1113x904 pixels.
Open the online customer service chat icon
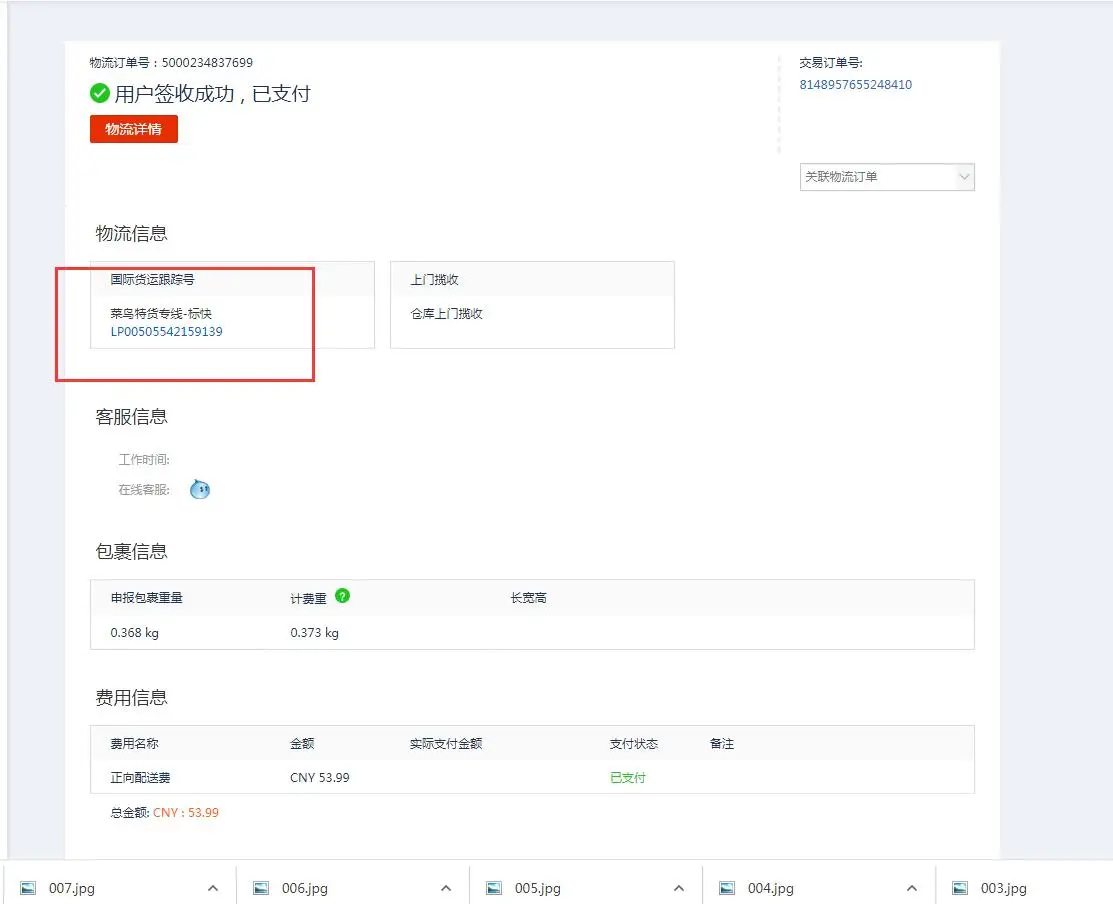pos(200,489)
